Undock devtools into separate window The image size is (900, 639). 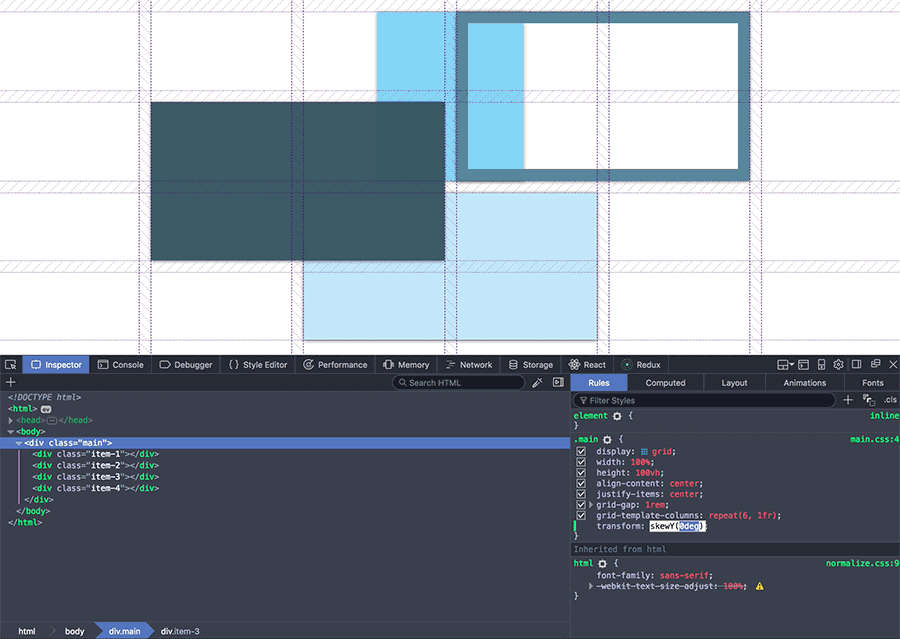coord(875,364)
